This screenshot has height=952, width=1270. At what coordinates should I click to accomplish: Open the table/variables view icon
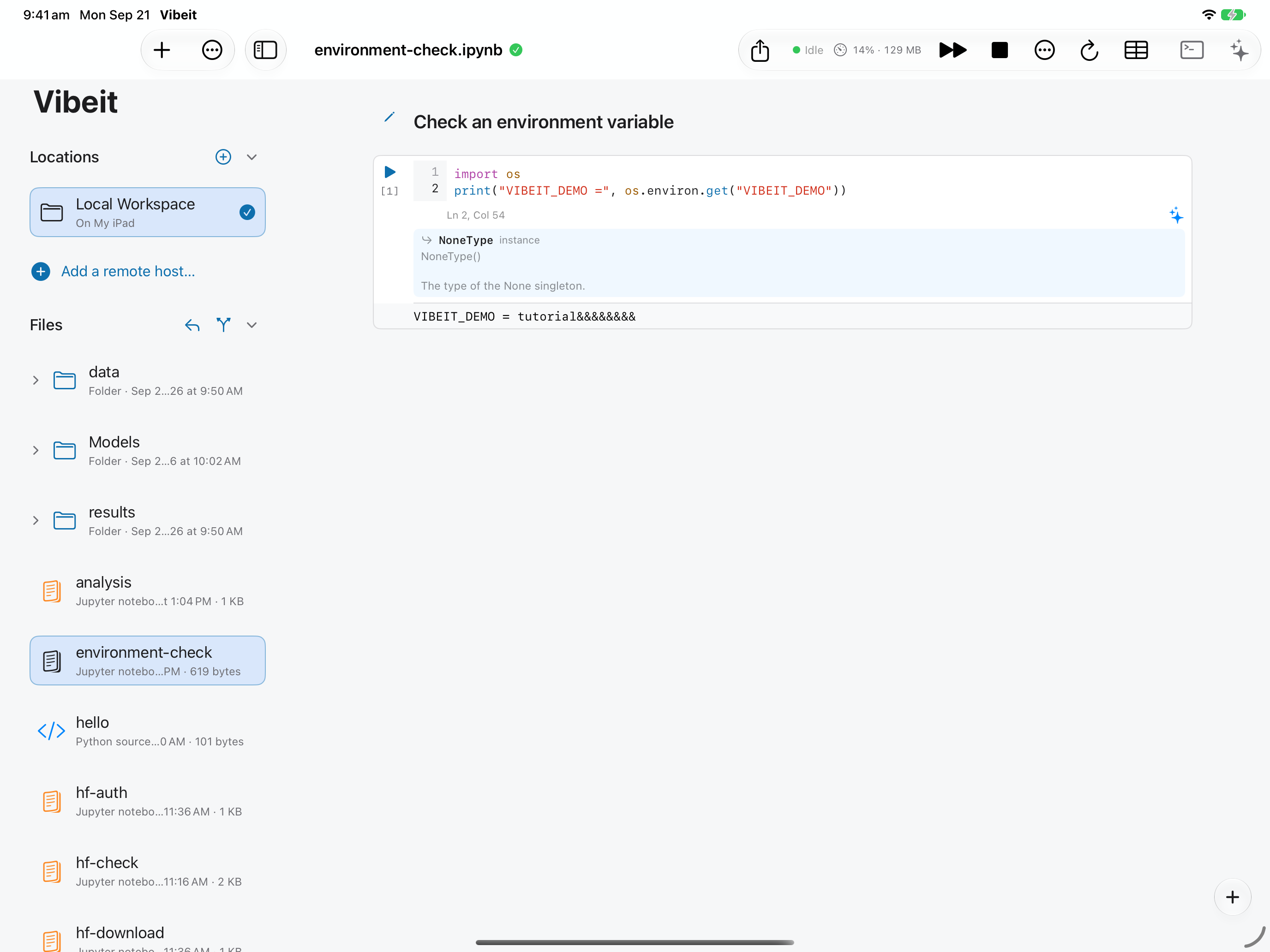[1136, 50]
